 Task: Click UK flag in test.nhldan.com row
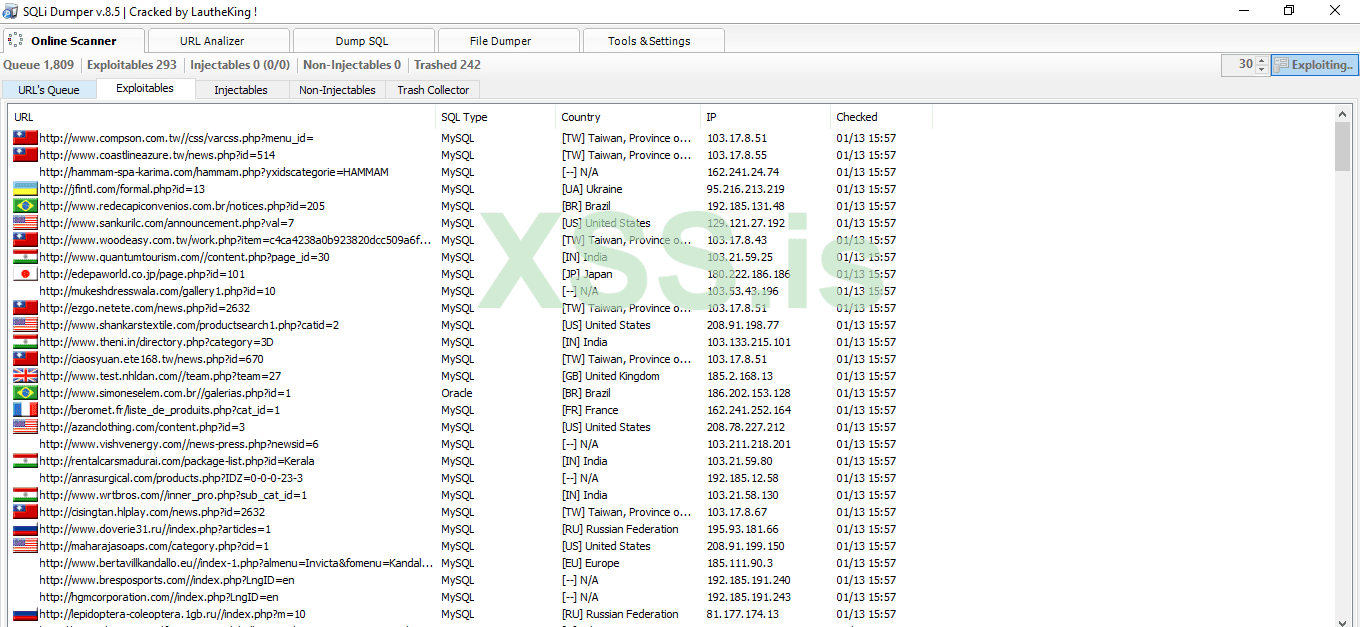coord(25,376)
